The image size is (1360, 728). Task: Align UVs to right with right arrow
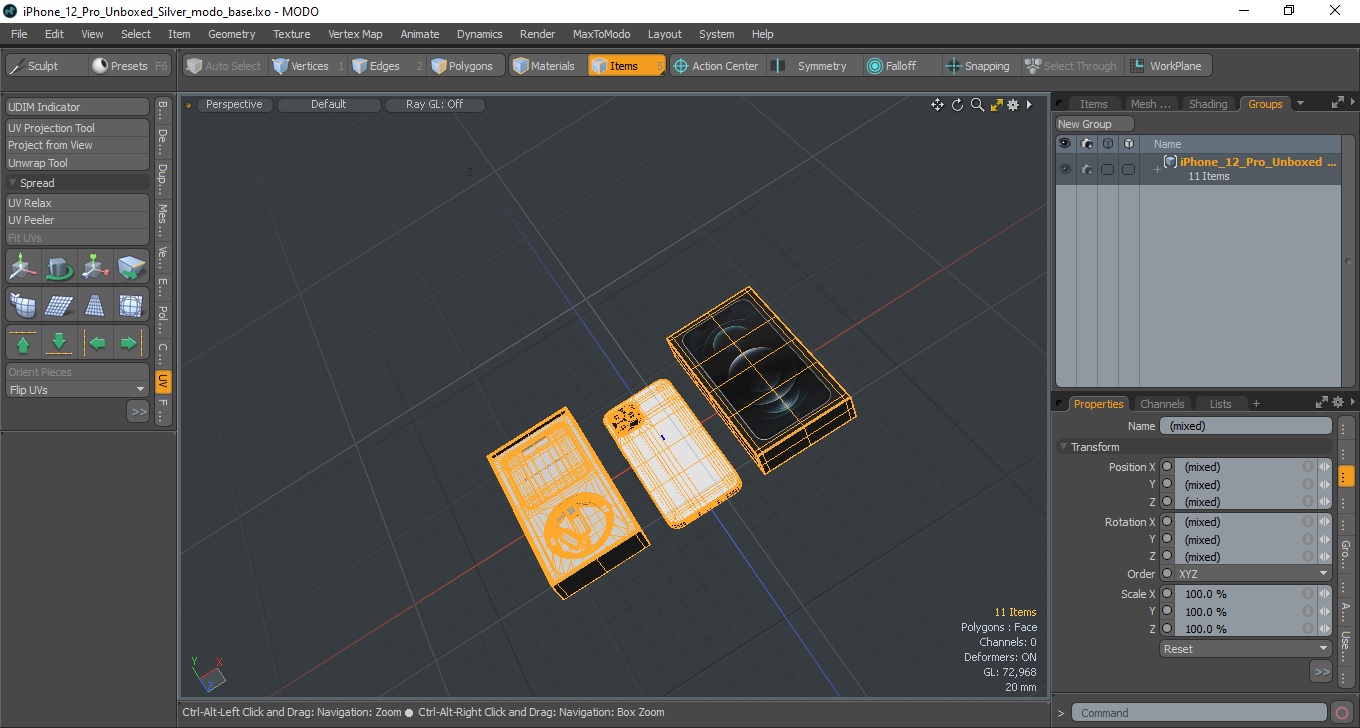coord(131,343)
